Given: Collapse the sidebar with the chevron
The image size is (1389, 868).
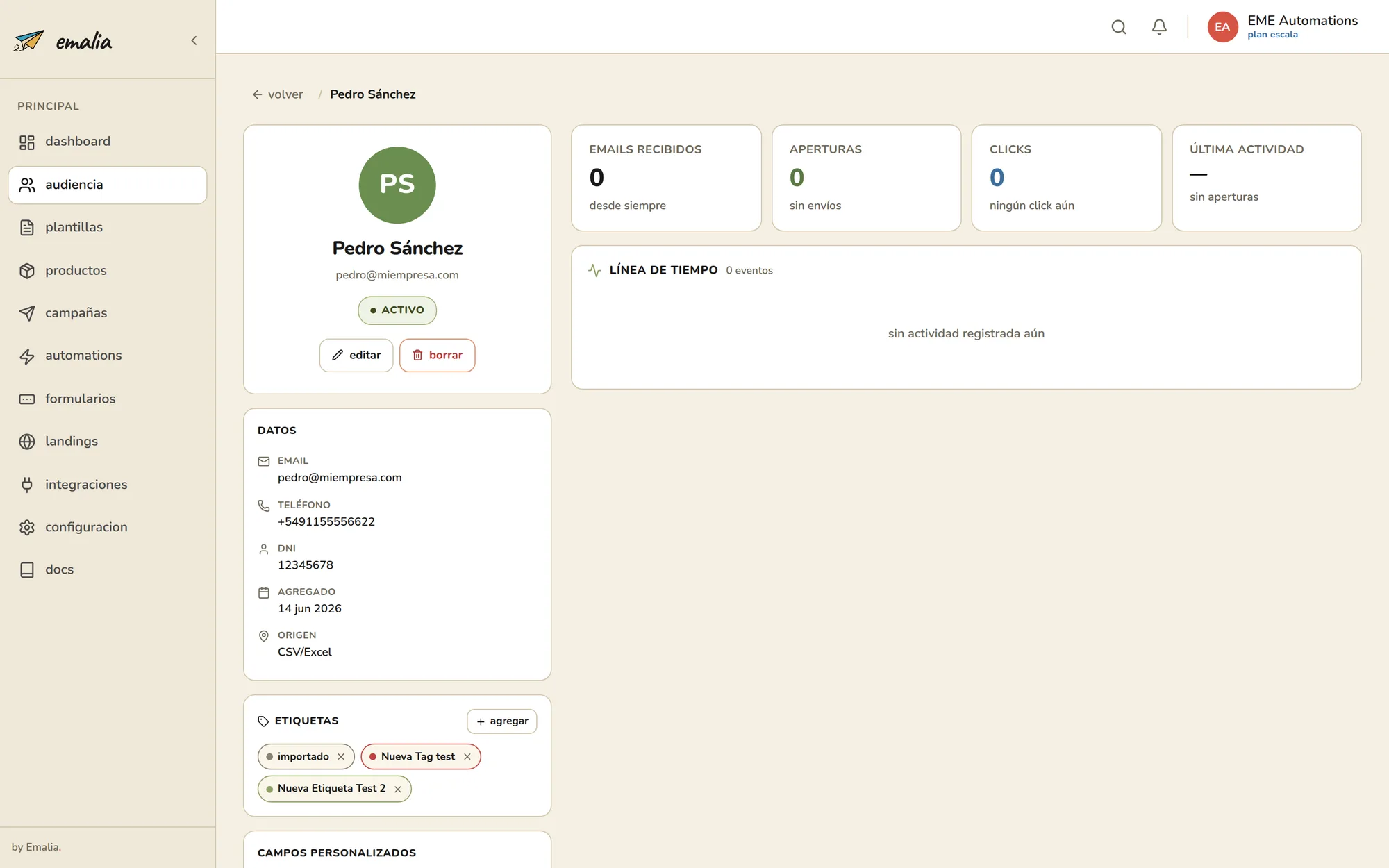Looking at the screenshot, I should (x=194, y=40).
